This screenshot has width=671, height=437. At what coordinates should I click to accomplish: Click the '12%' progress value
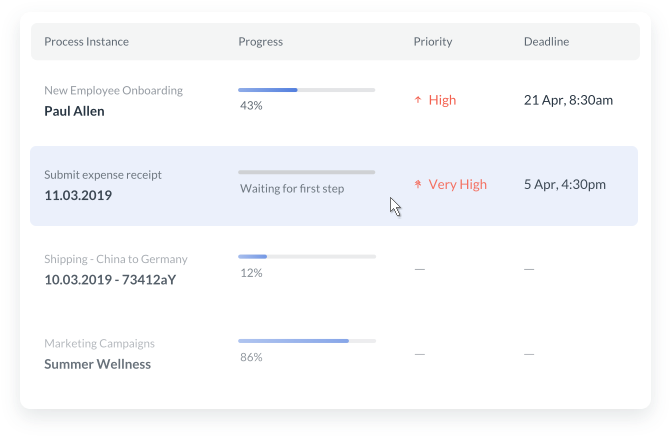[251, 273]
